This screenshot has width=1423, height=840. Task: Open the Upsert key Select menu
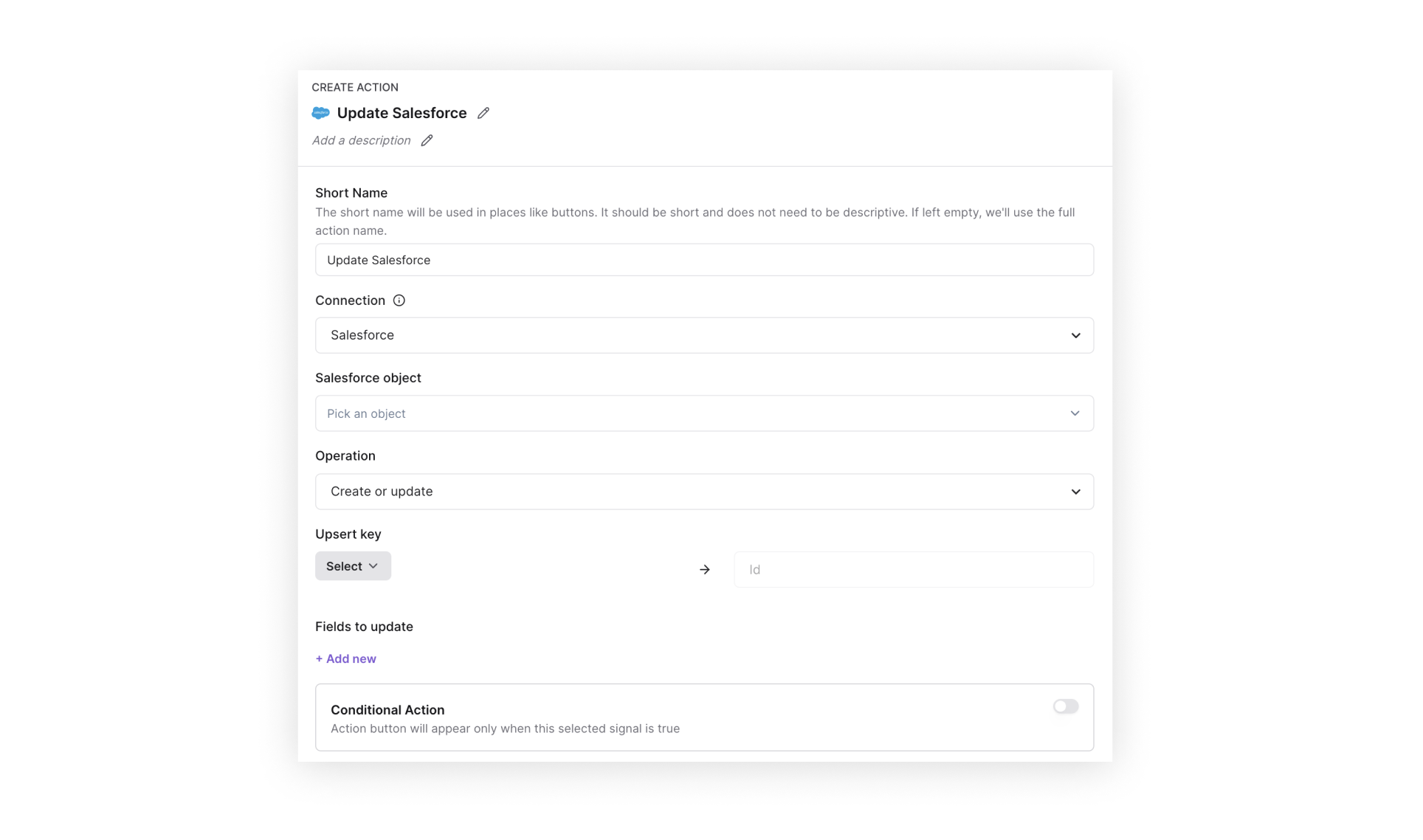coord(353,566)
